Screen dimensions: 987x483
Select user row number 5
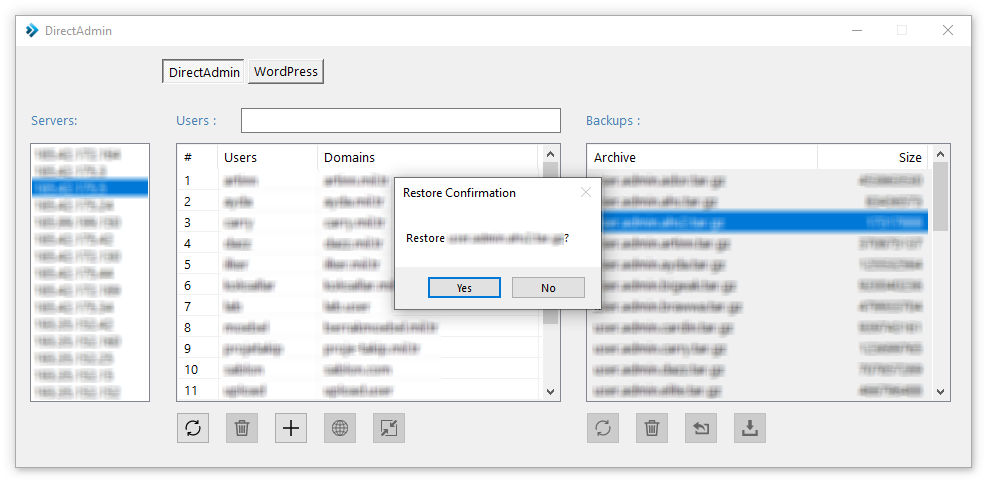(359, 264)
